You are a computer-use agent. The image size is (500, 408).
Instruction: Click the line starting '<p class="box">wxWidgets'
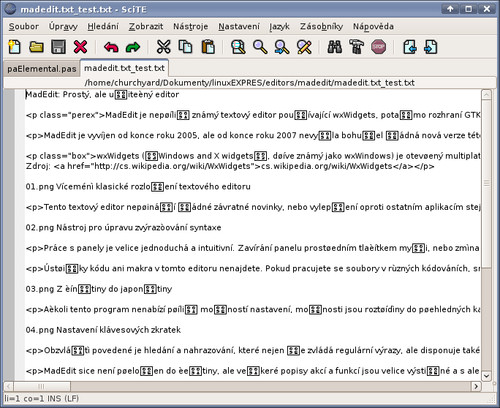point(253,156)
